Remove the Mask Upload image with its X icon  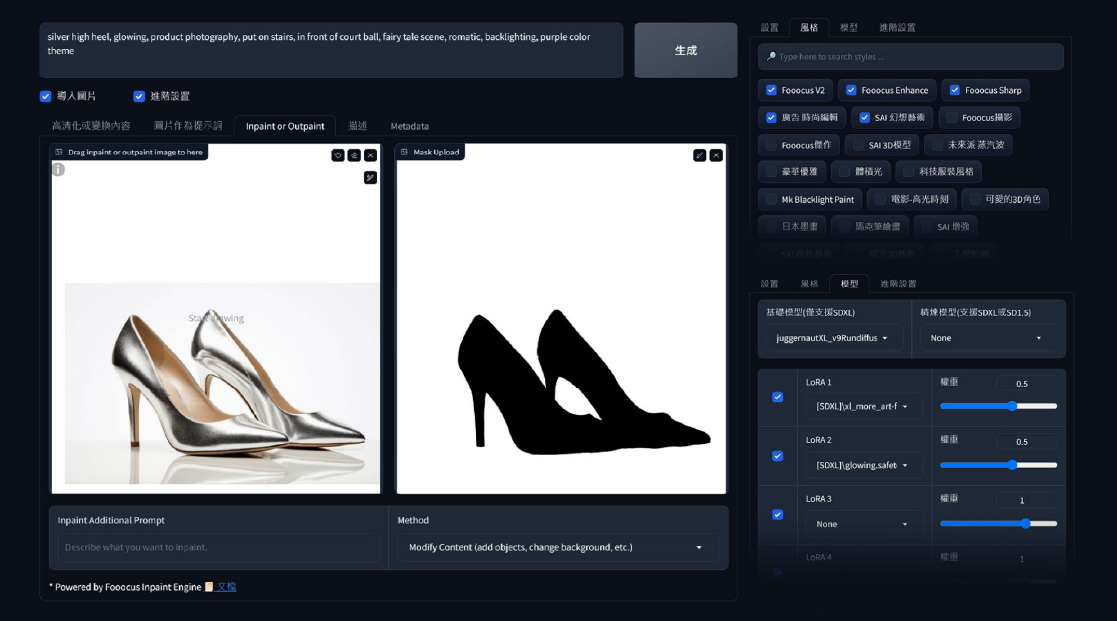tap(716, 155)
